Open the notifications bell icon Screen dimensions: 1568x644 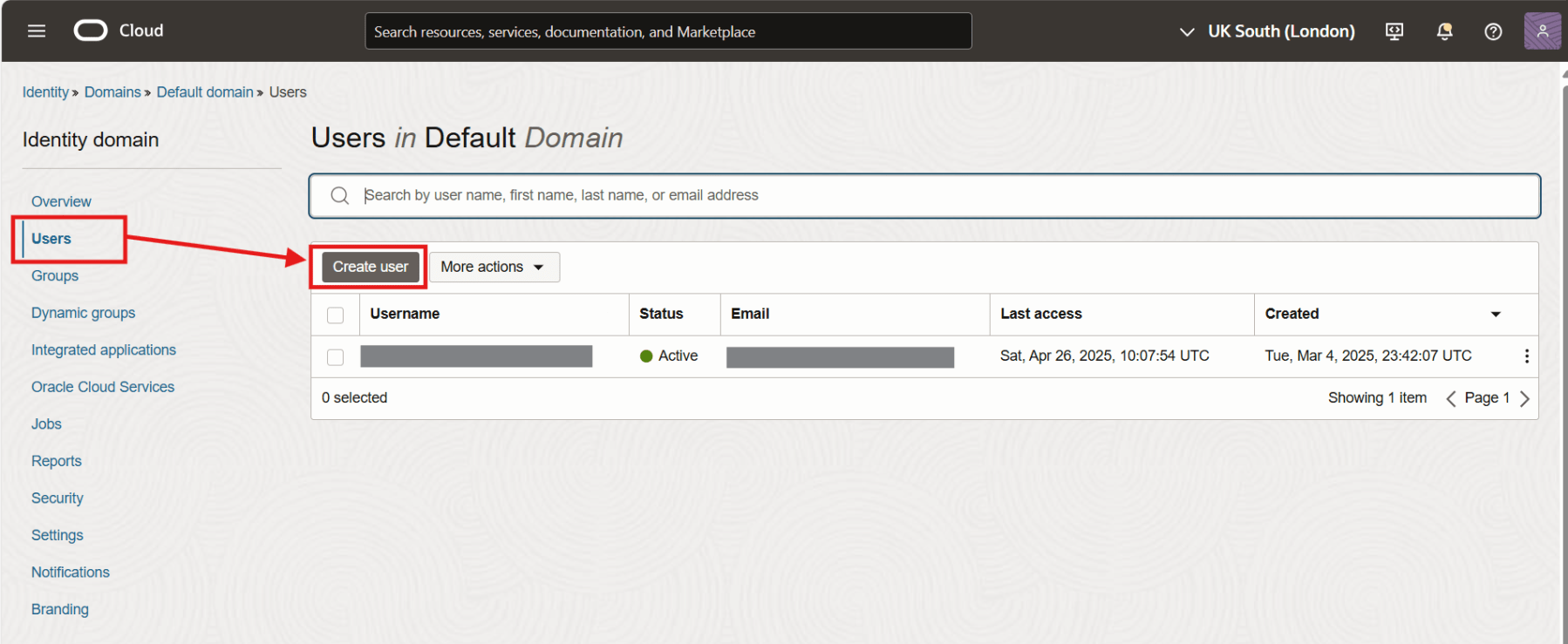(x=1444, y=31)
